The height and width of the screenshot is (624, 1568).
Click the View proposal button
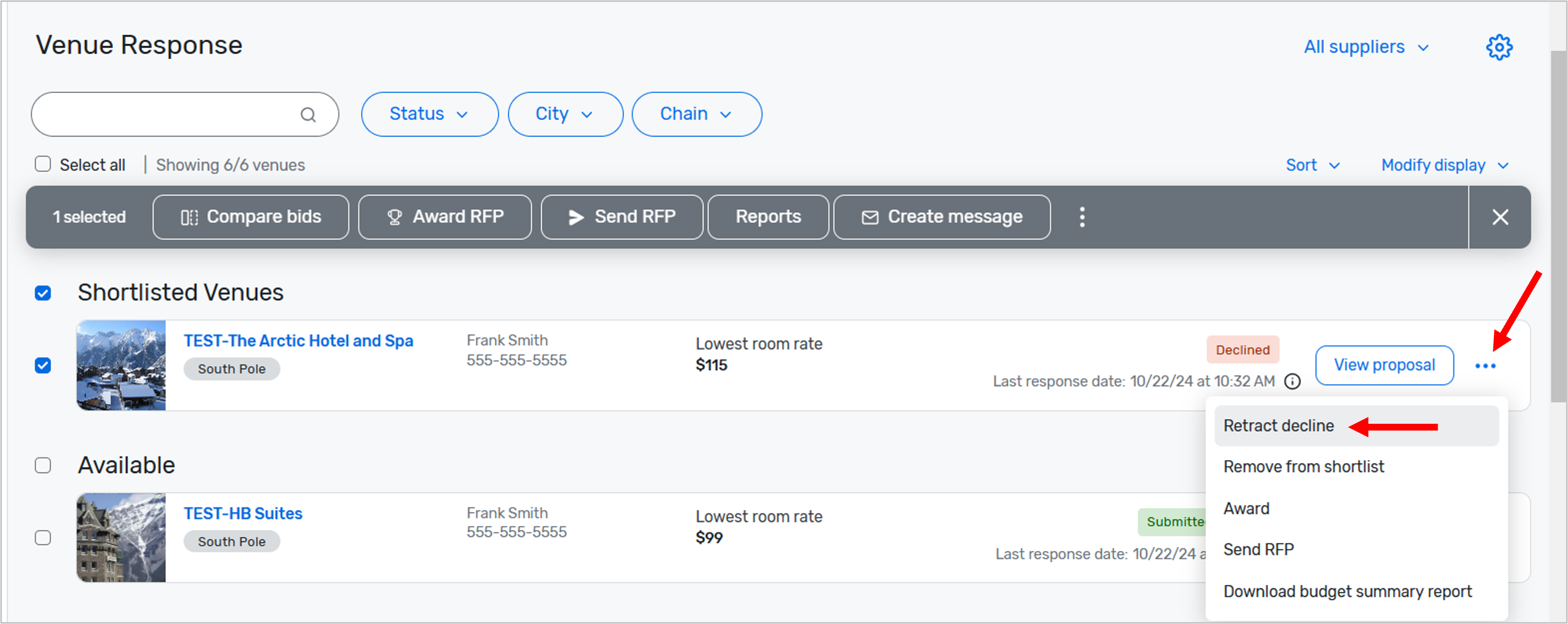[x=1384, y=365]
